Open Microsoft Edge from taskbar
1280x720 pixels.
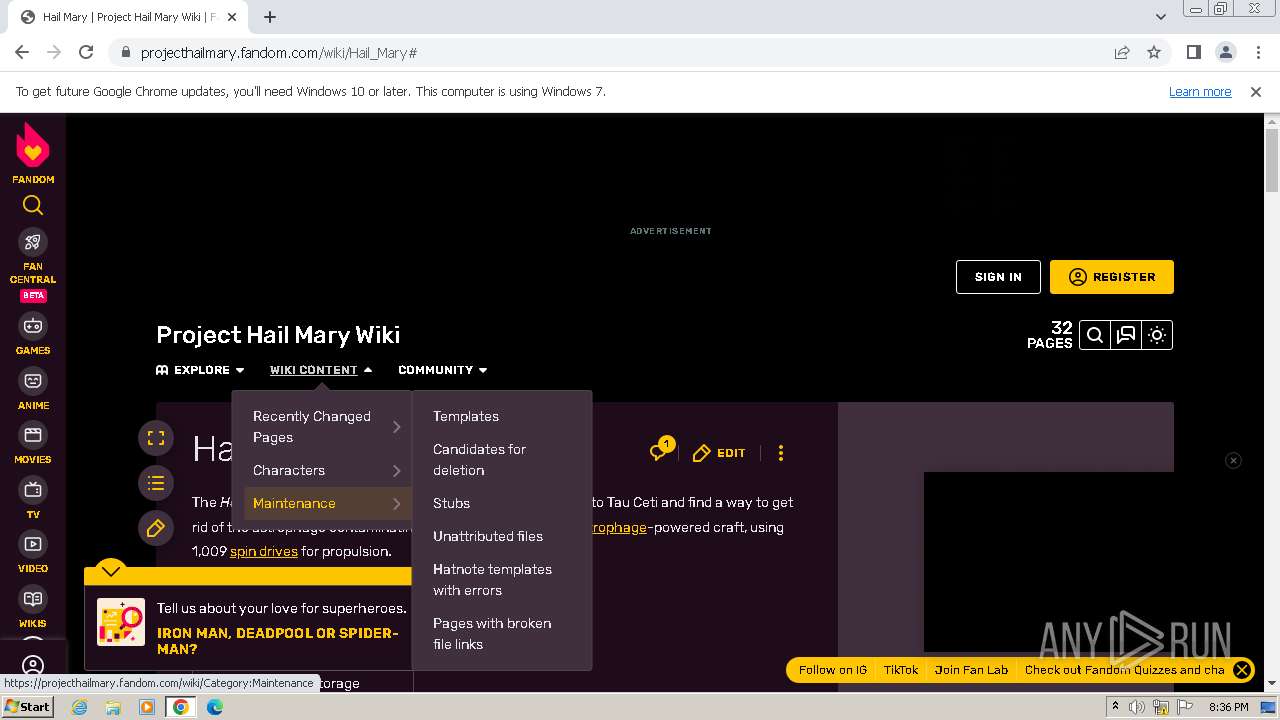214,707
